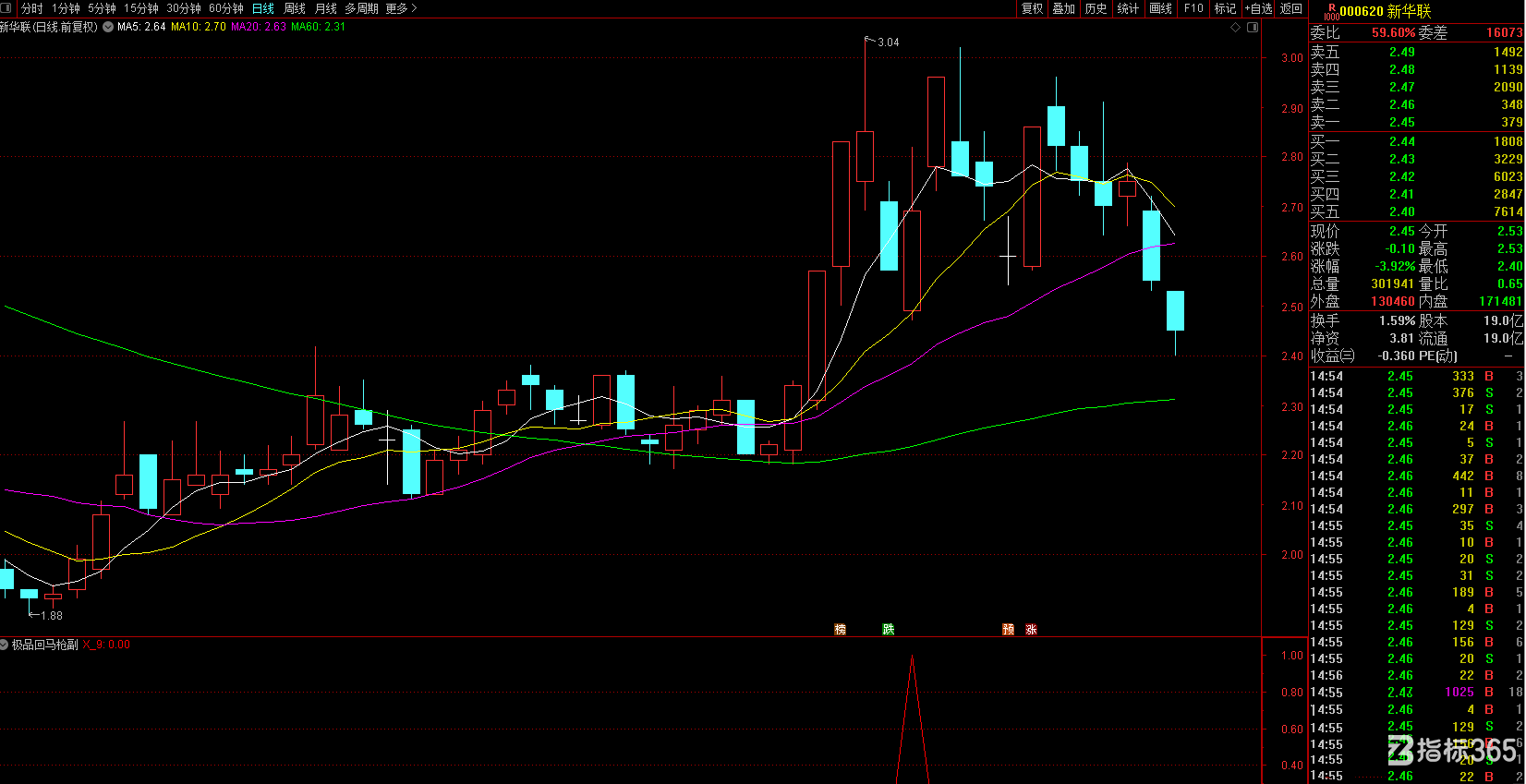This screenshot has width=1526, height=784.
Task: Click the 叠加 overlay button
Action: pos(1064,8)
